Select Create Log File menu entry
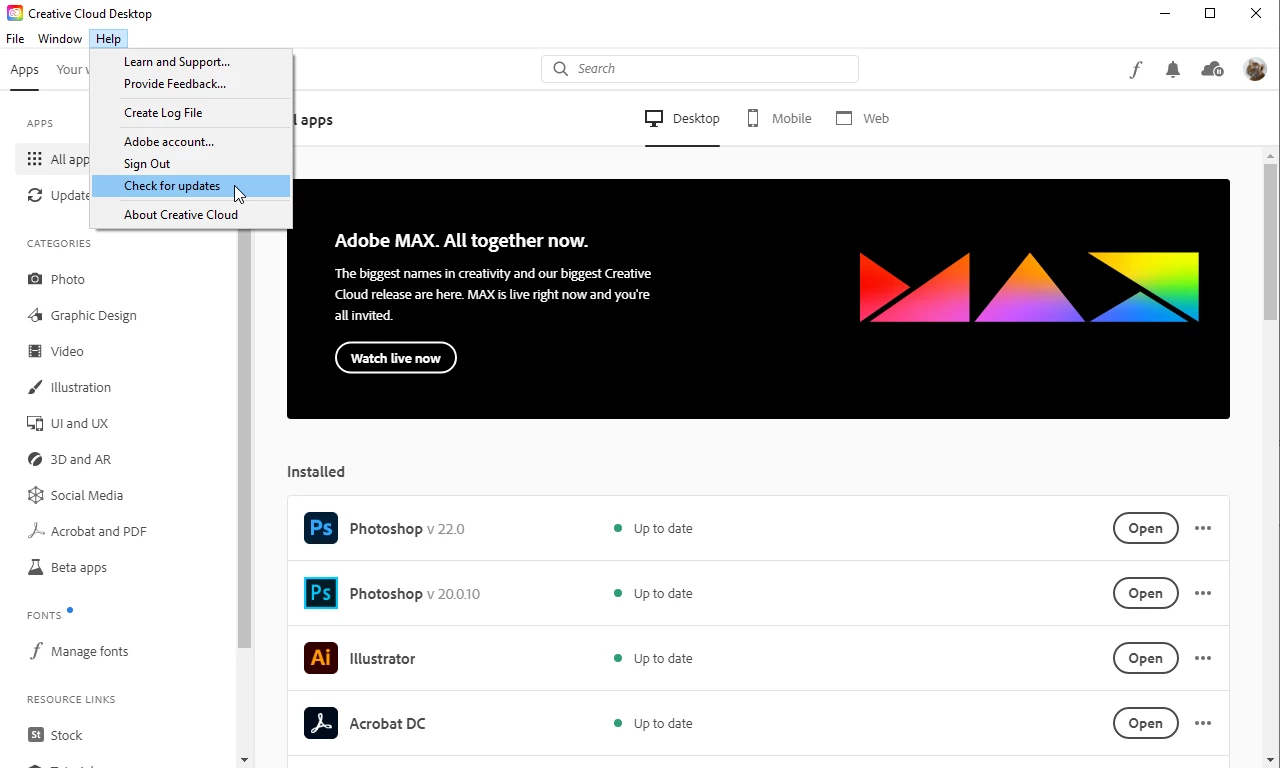Image resolution: width=1280 pixels, height=768 pixels. [x=191, y=113]
